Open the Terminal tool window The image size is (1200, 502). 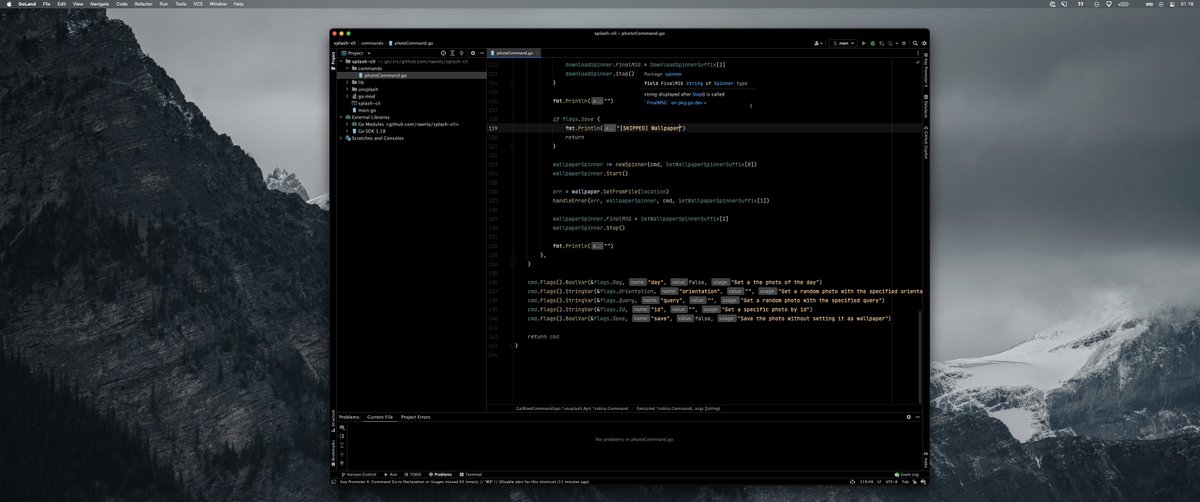tap(470, 474)
